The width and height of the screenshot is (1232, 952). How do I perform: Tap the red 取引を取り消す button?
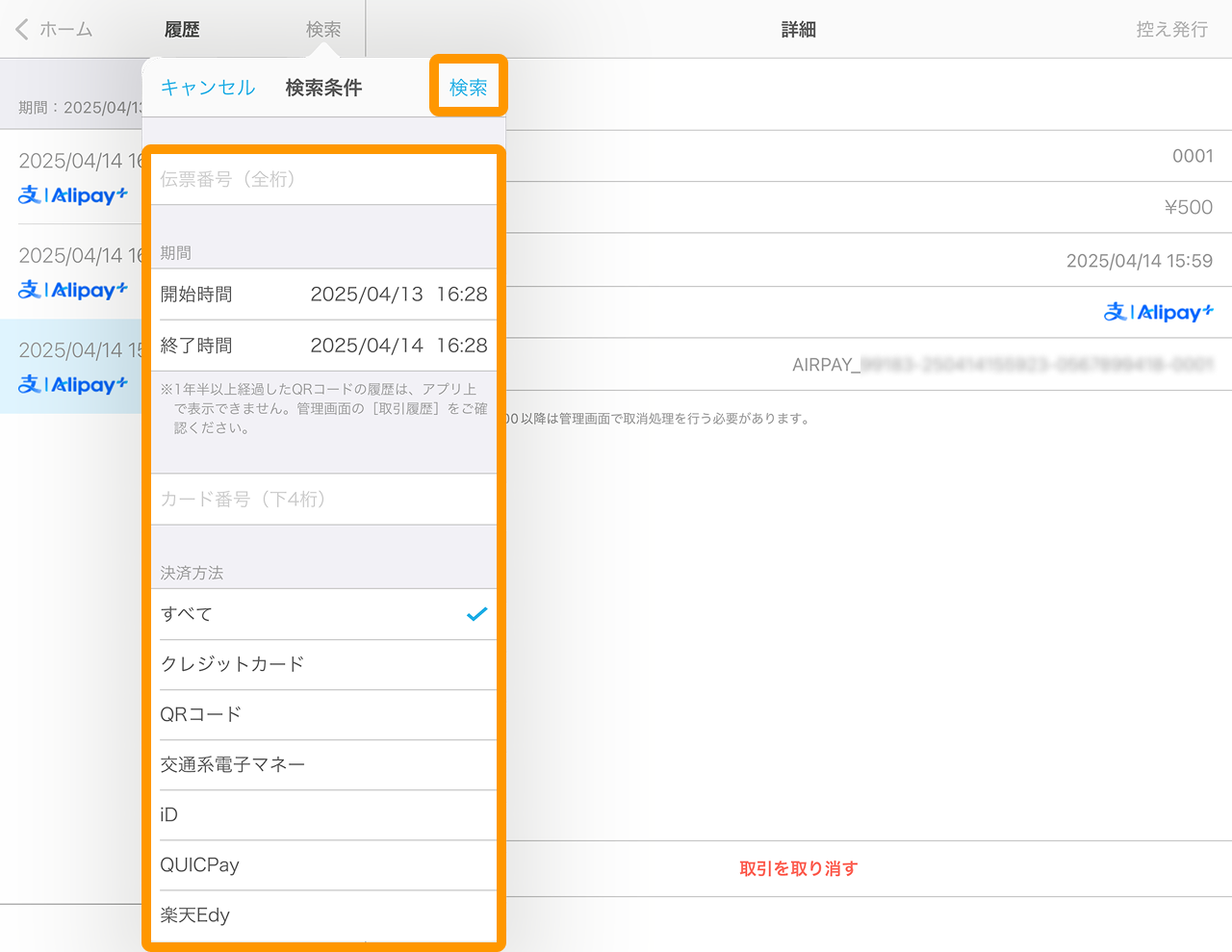[798, 868]
